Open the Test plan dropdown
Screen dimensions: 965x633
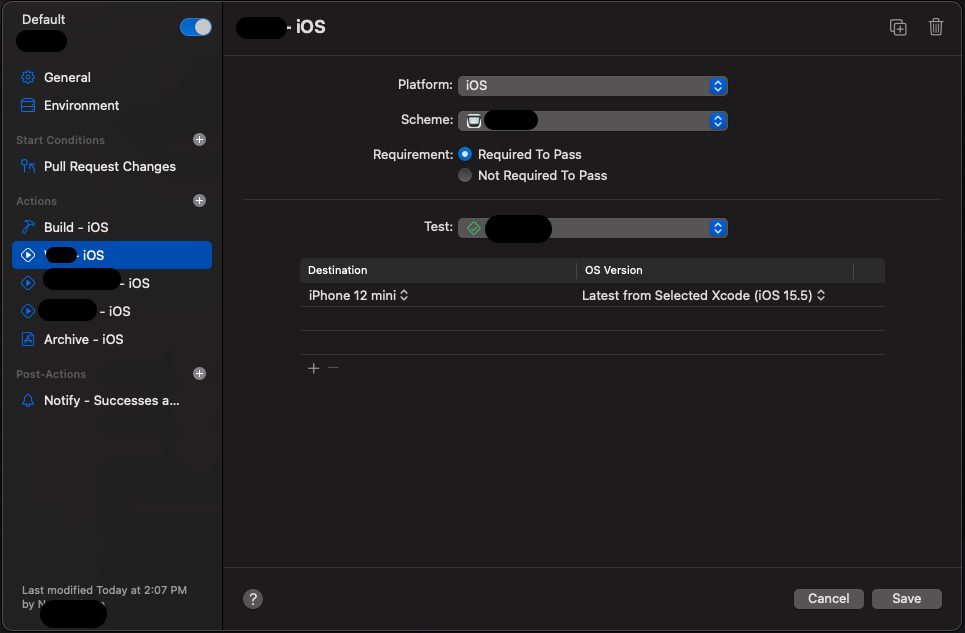pyautogui.click(x=593, y=228)
